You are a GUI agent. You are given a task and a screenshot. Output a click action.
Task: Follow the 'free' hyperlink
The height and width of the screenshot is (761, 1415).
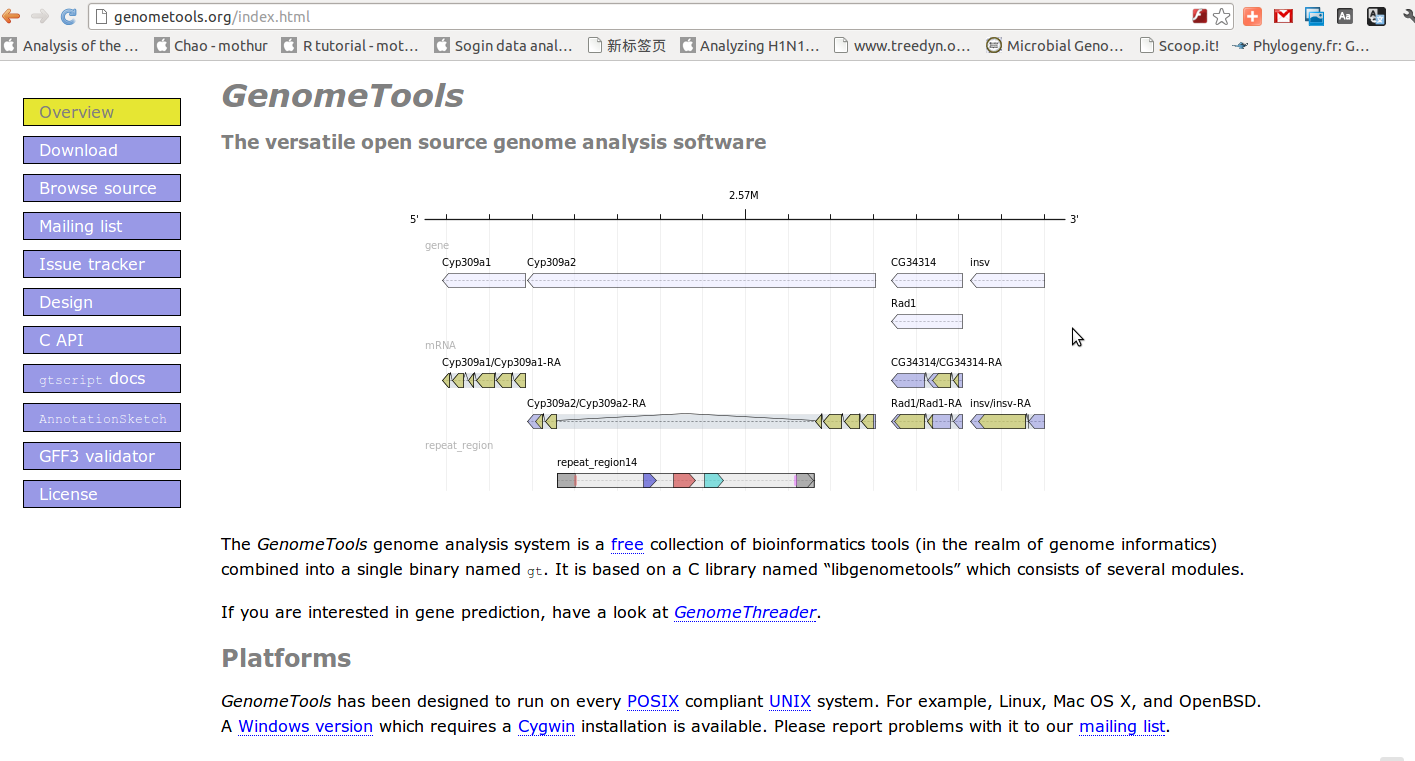coord(627,544)
